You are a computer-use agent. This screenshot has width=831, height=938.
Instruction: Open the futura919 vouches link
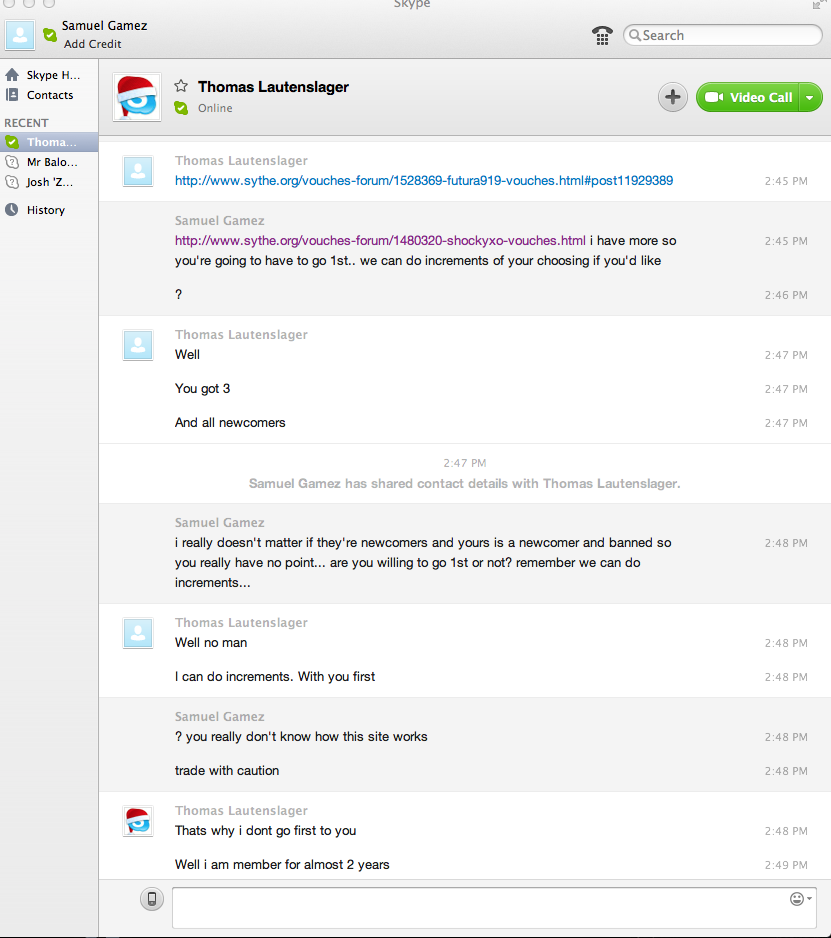tap(423, 181)
